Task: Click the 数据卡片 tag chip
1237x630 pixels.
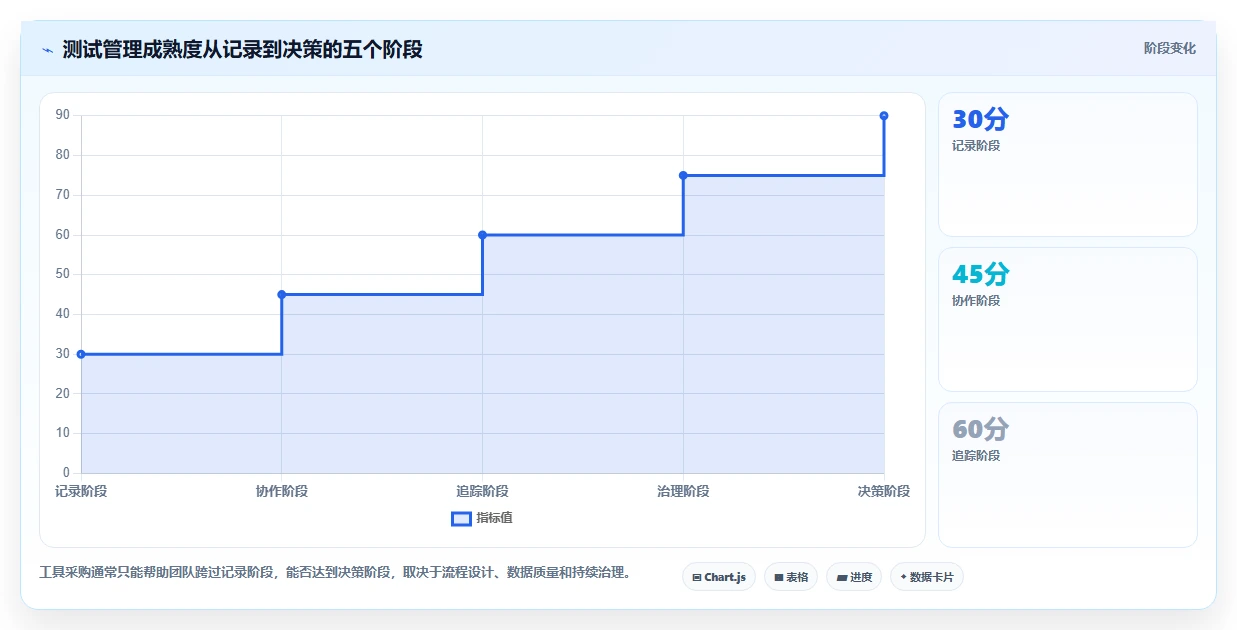Action: 926,577
